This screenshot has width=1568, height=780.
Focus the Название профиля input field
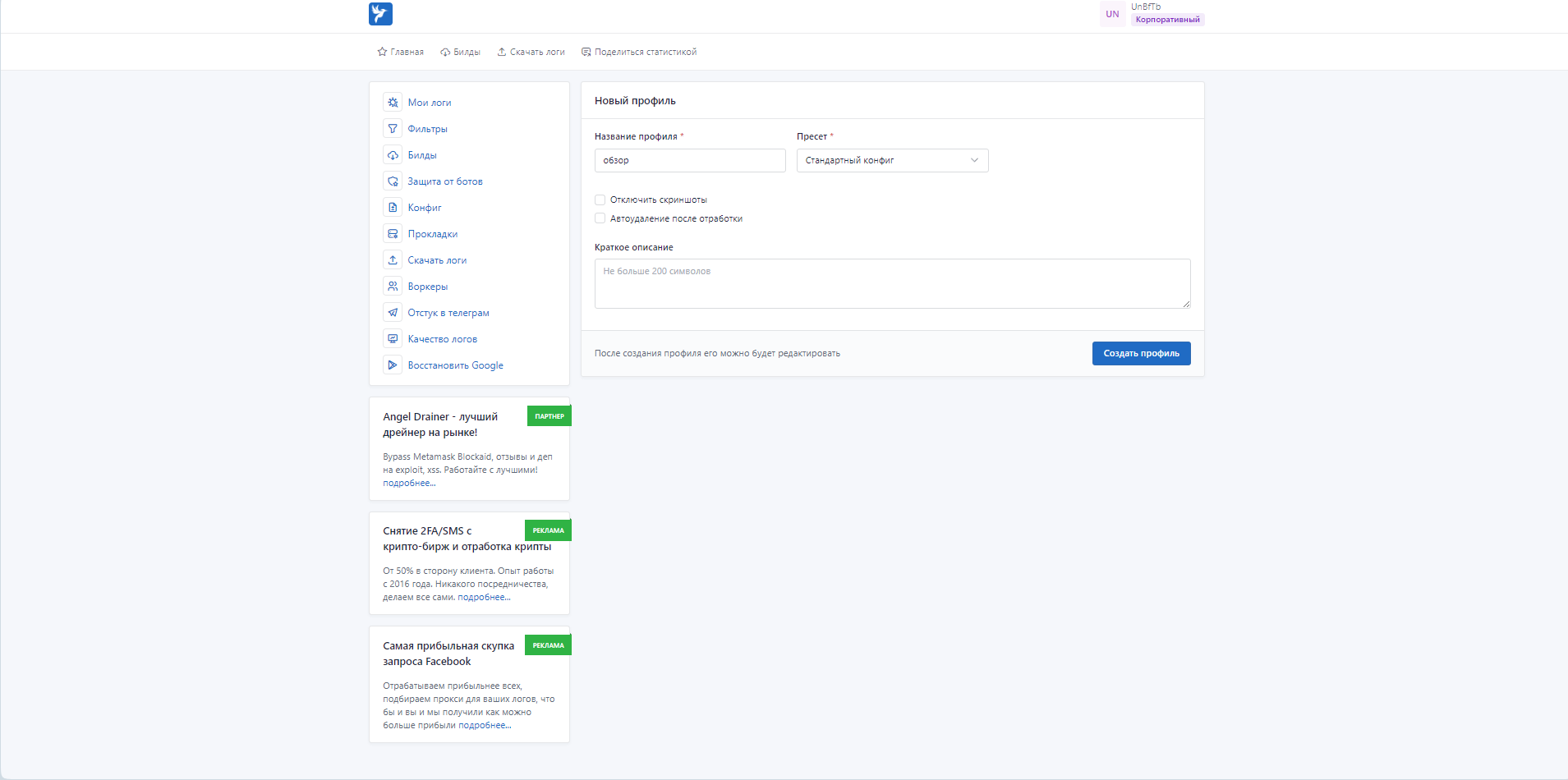pos(690,160)
